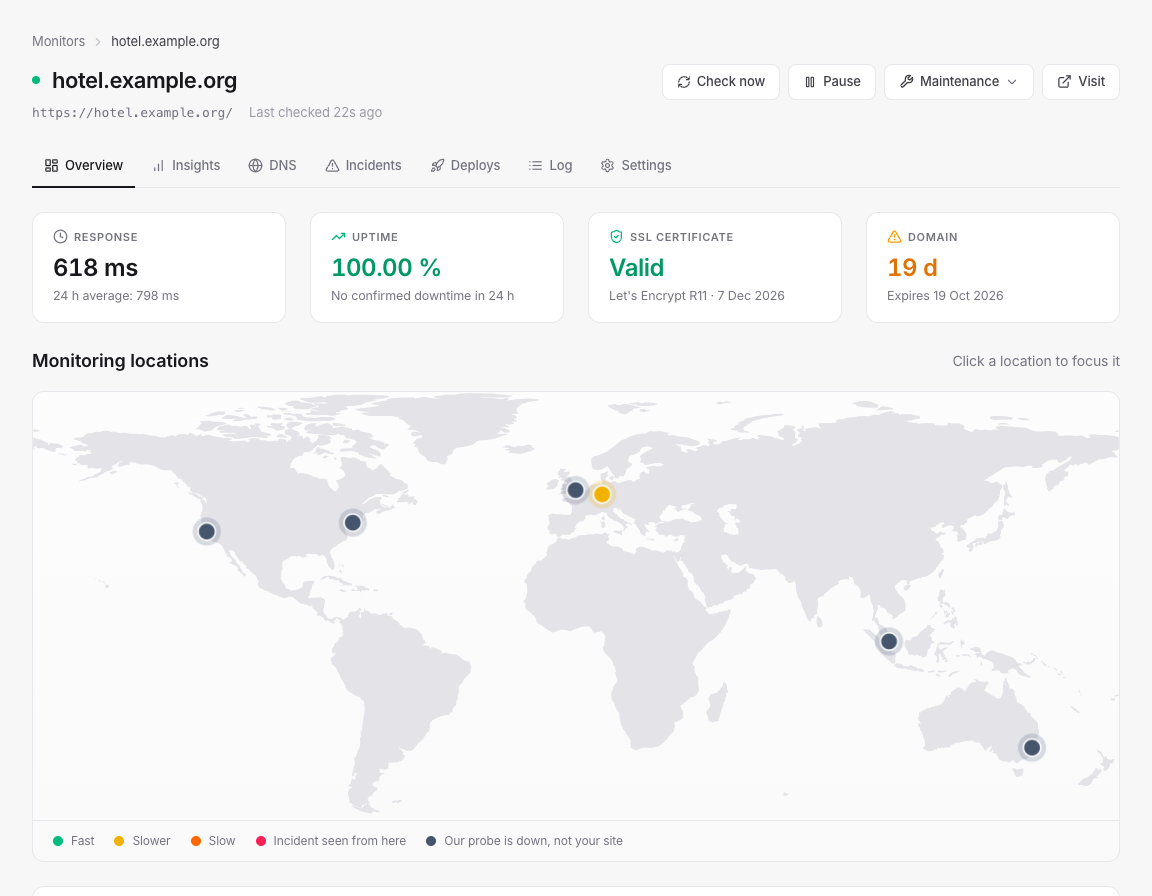
Task: Click the list icon of Log tab
Action: [x=536, y=165]
